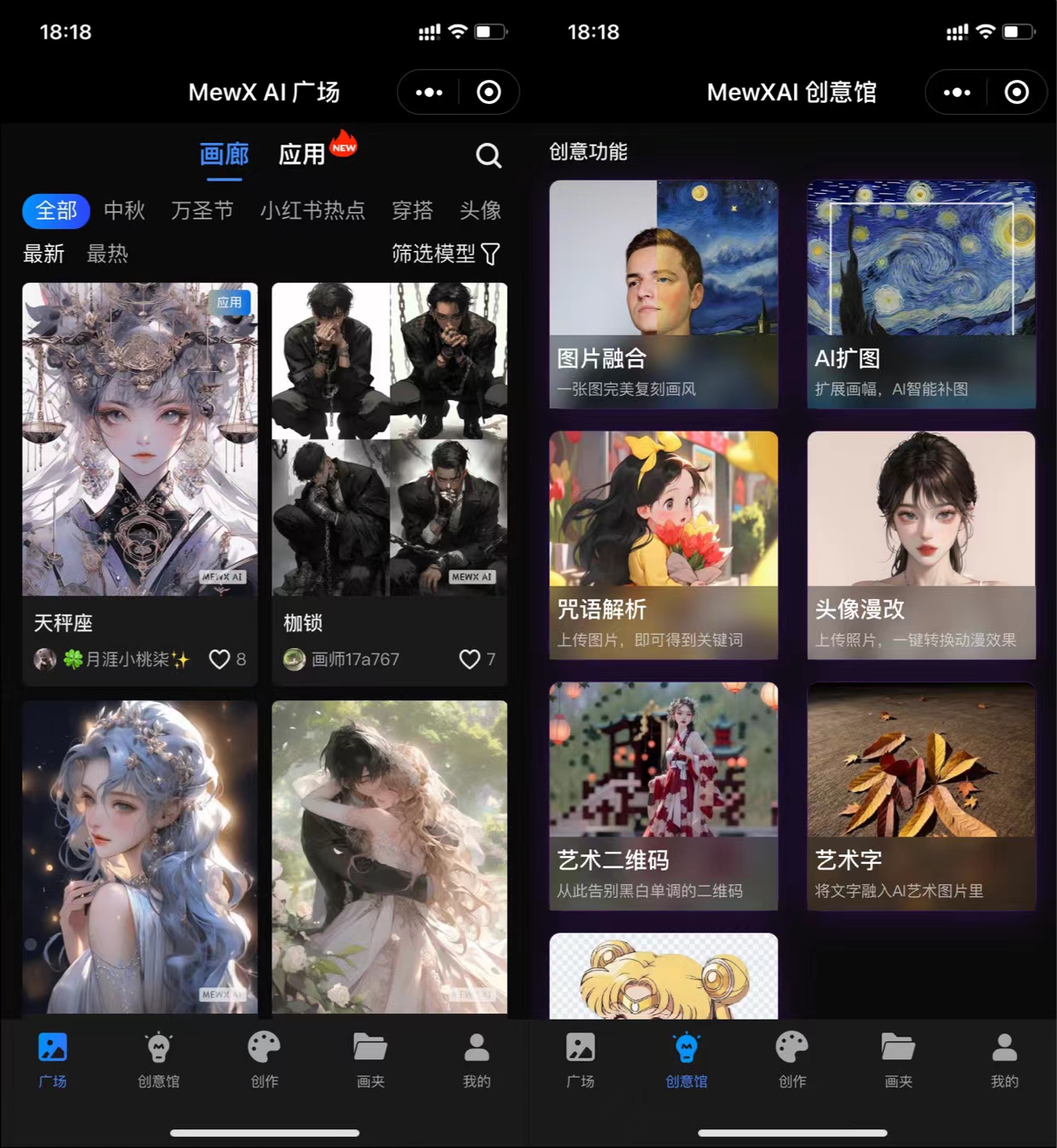Open the 艺术二维码 feature card

[663, 796]
